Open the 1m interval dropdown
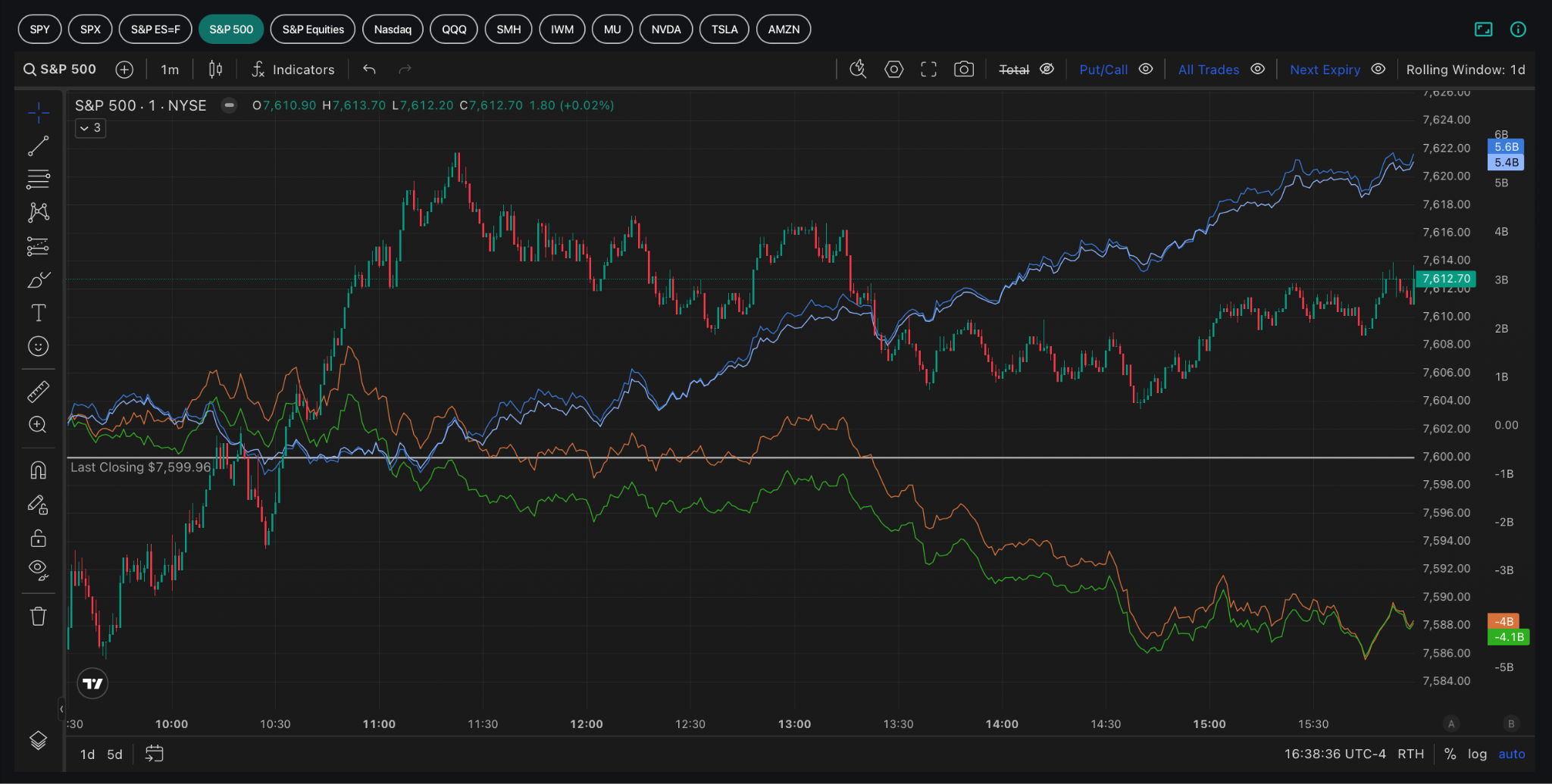1552x784 pixels. coord(170,70)
